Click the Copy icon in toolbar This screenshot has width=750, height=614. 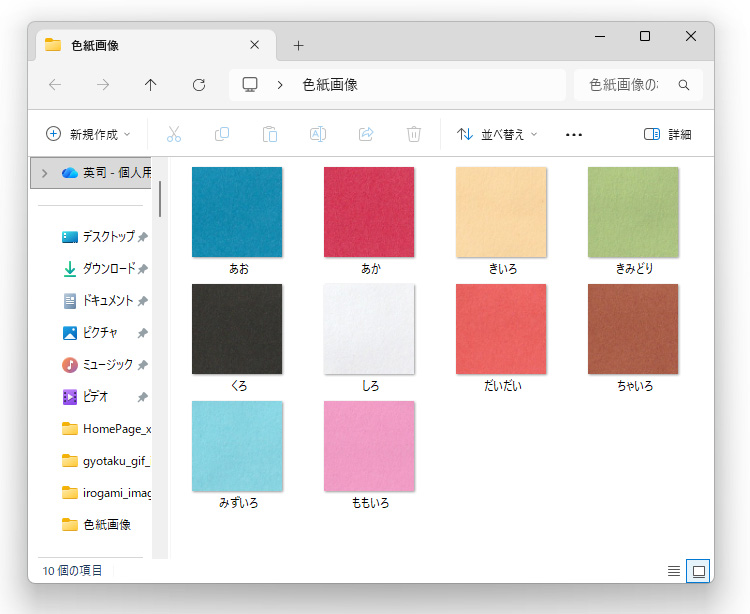coord(222,134)
